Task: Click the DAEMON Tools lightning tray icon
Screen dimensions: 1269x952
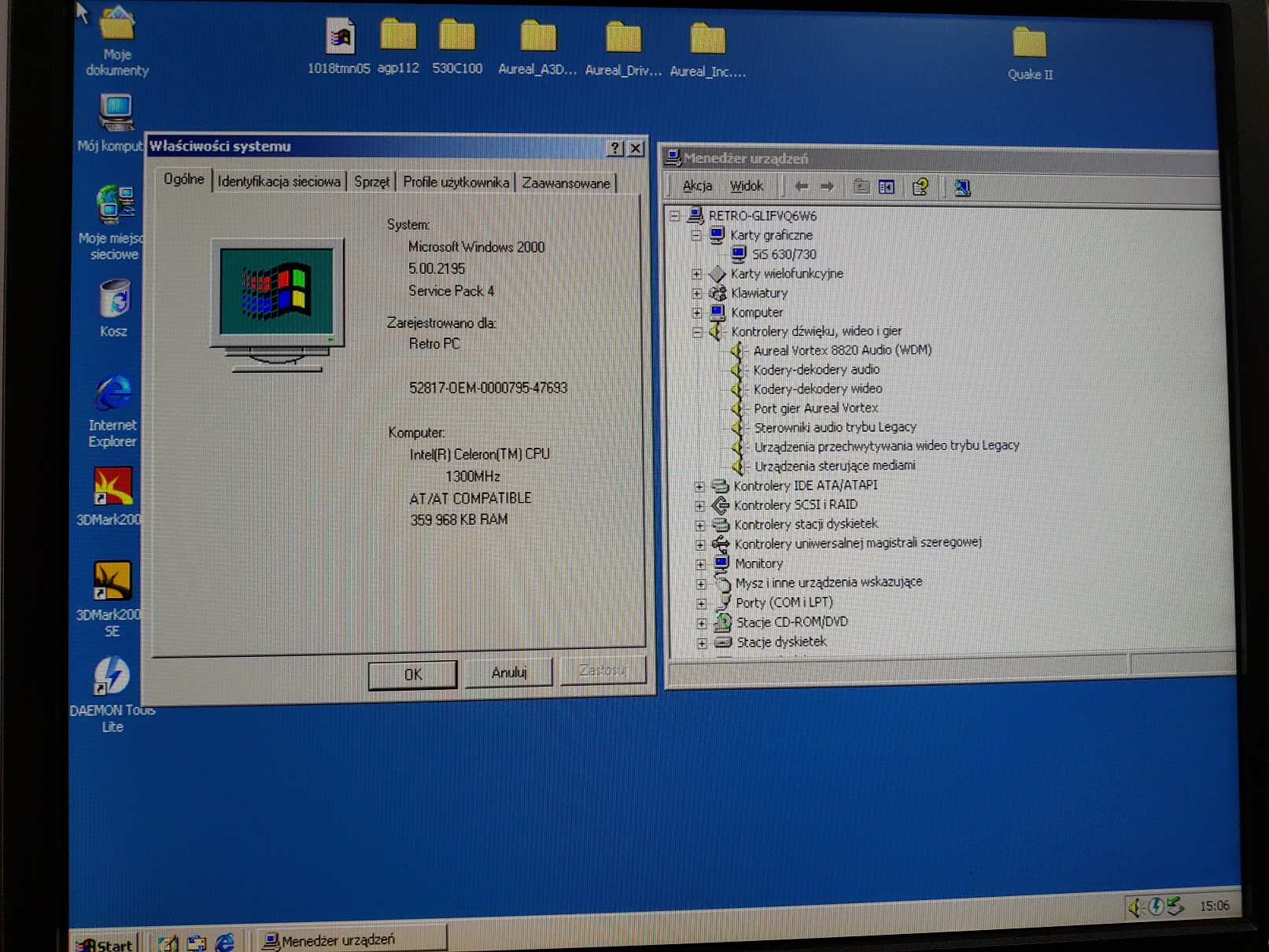Action: coord(1155,906)
